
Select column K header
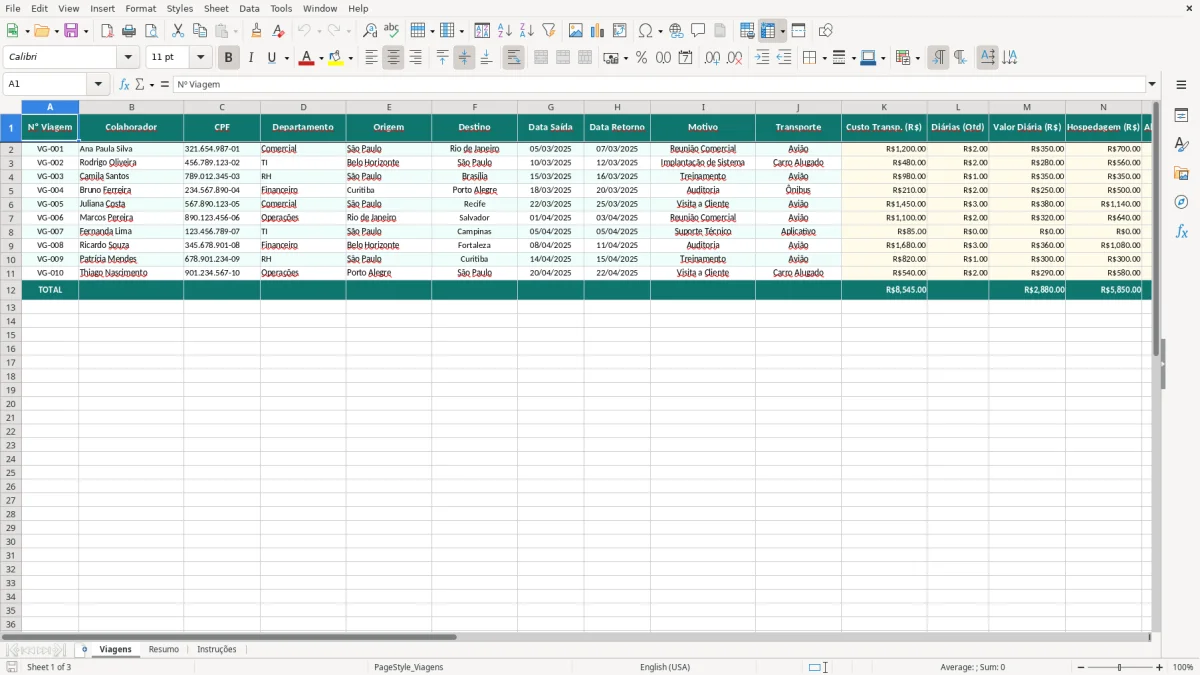pos(884,107)
